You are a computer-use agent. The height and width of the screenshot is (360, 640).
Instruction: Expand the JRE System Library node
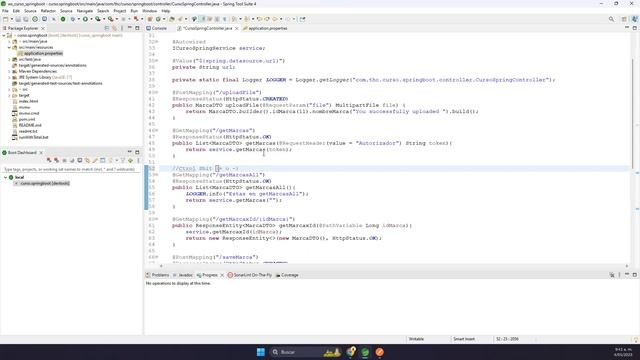pyautogui.click(x=9, y=77)
